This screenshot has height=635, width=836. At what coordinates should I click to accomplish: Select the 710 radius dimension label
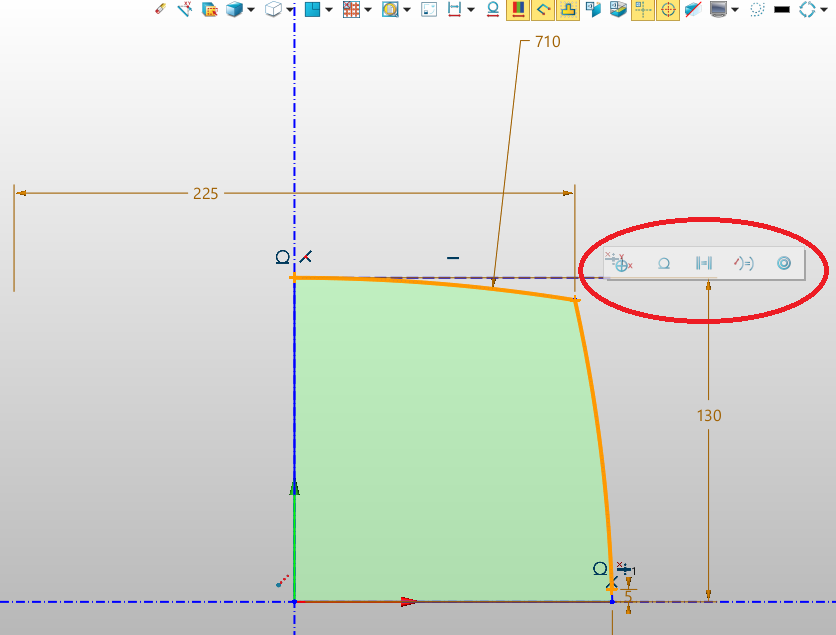(548, 42)
